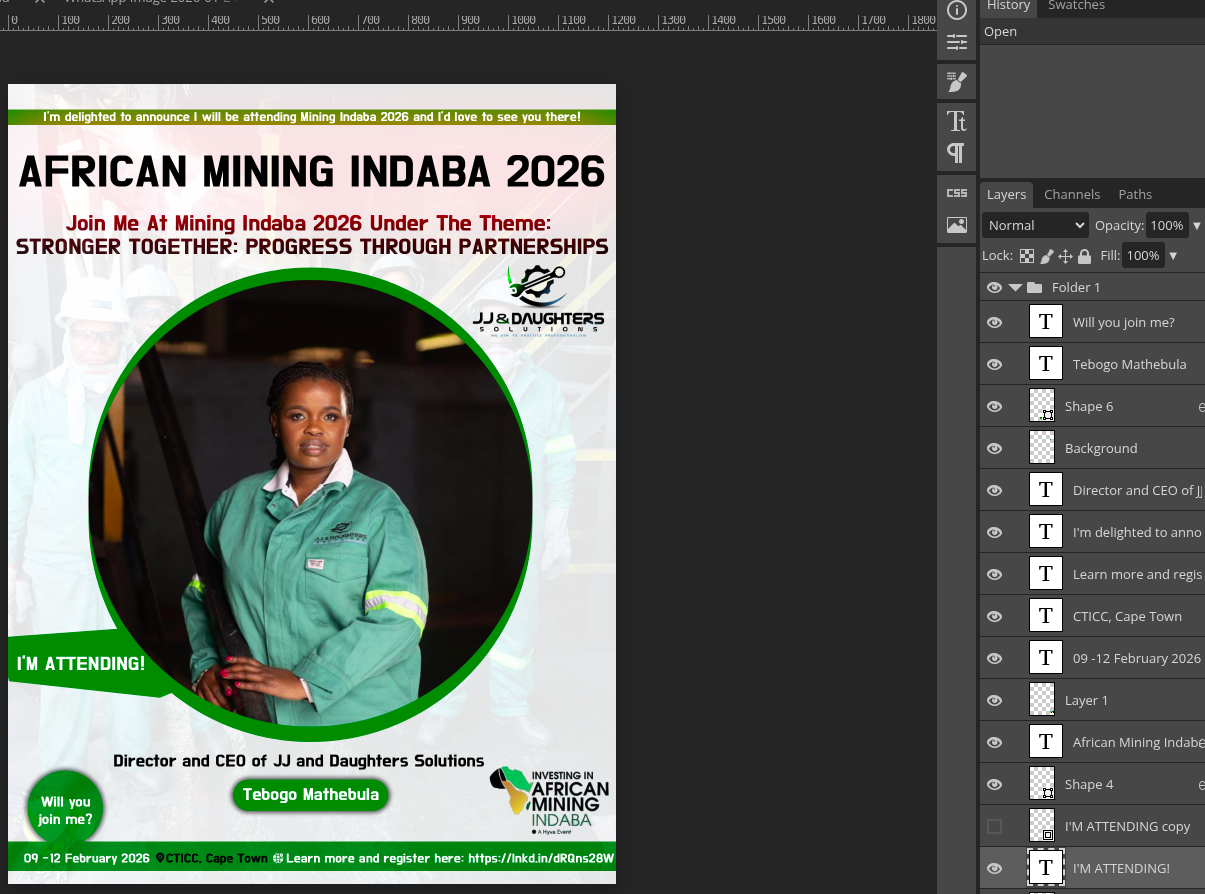This screenshot has height=894, width=1205.
Task: Open the Paragraph panel icon
Action: point(957,153)
